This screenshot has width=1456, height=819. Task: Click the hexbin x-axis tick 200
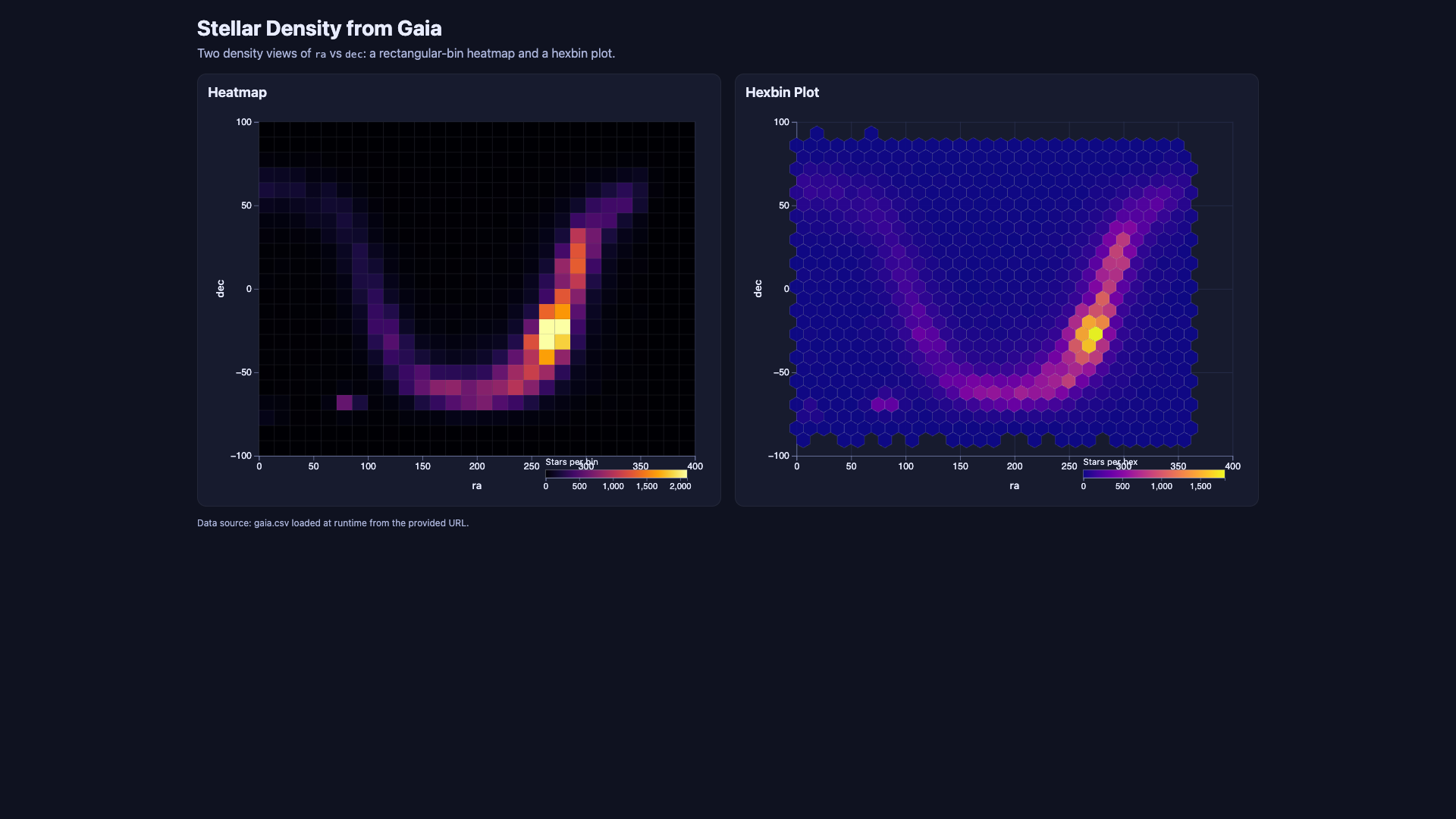click(1015, 466)
